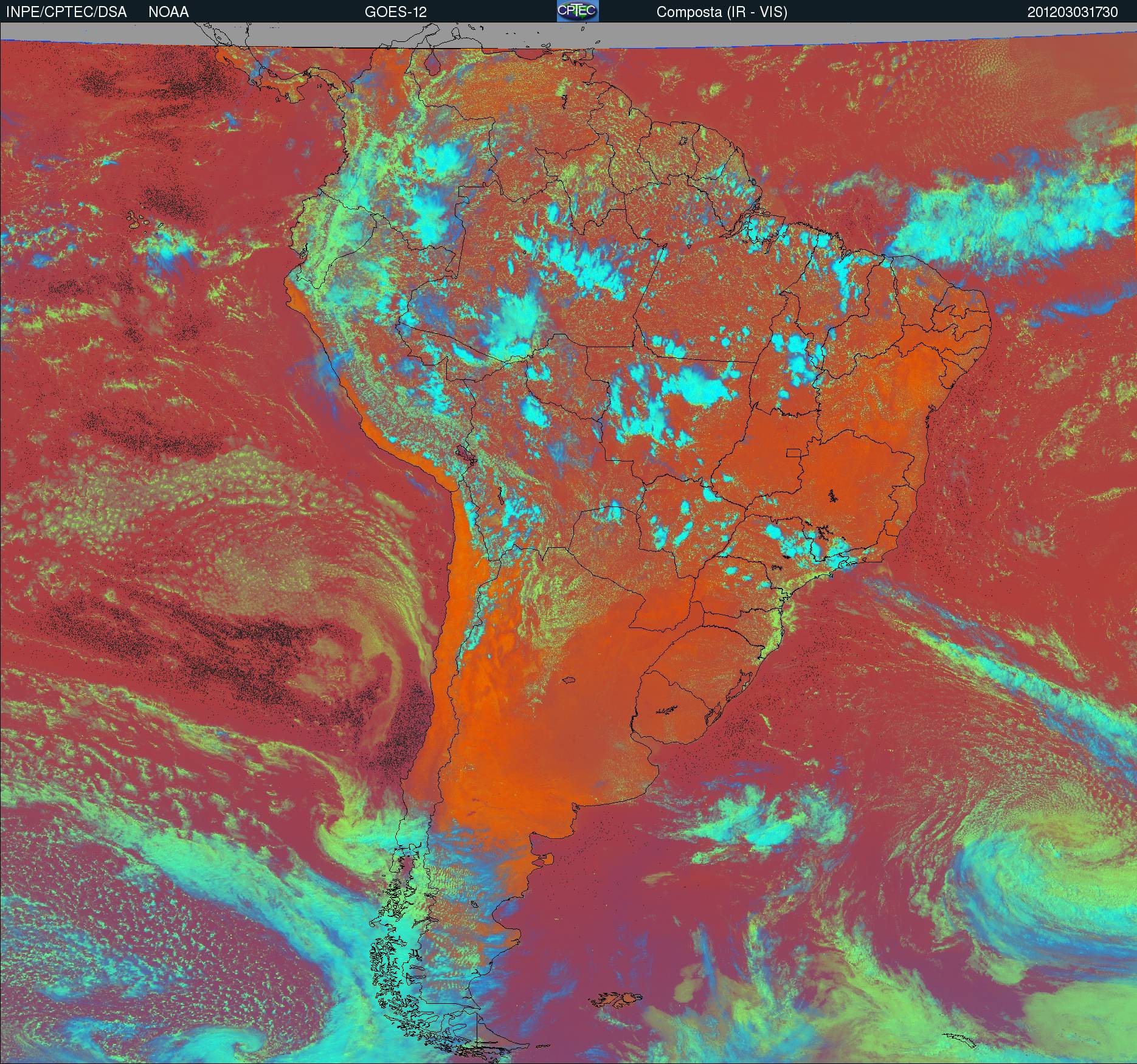Image resolution: width=1137 pixels, height=1064 pixels.
Task: Select the Composta (IR - VIS) title
Action: [x=722, y=12]
